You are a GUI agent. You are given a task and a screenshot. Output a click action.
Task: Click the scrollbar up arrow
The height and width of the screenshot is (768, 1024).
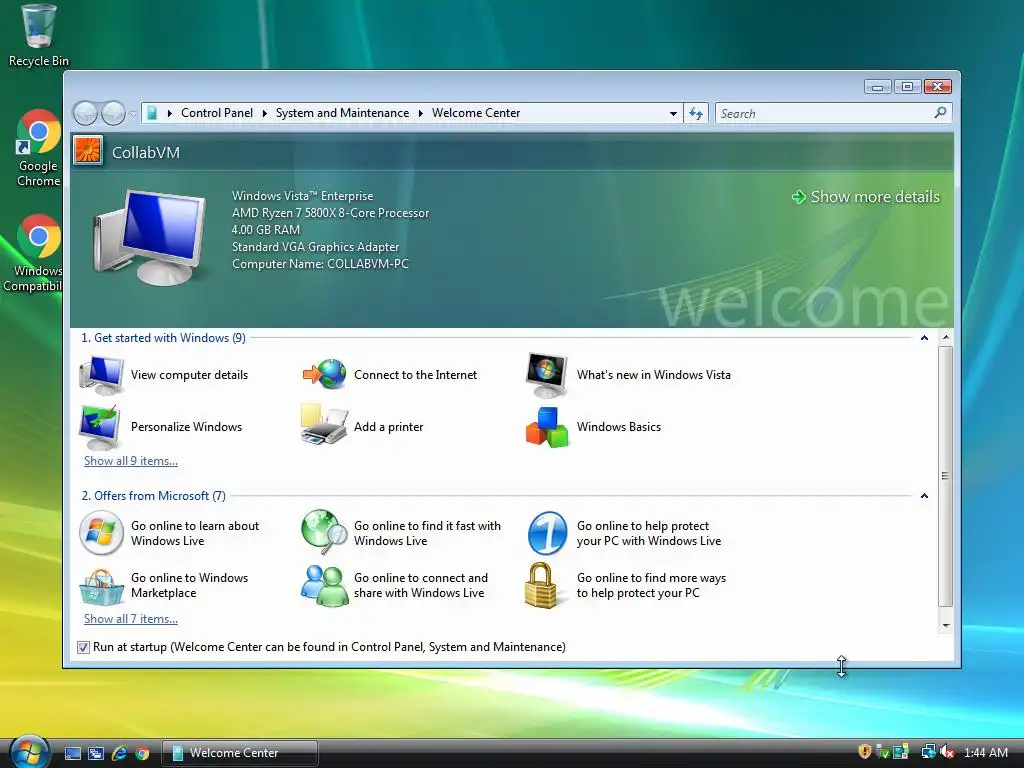pyautogui.click(x=946, y=338)
